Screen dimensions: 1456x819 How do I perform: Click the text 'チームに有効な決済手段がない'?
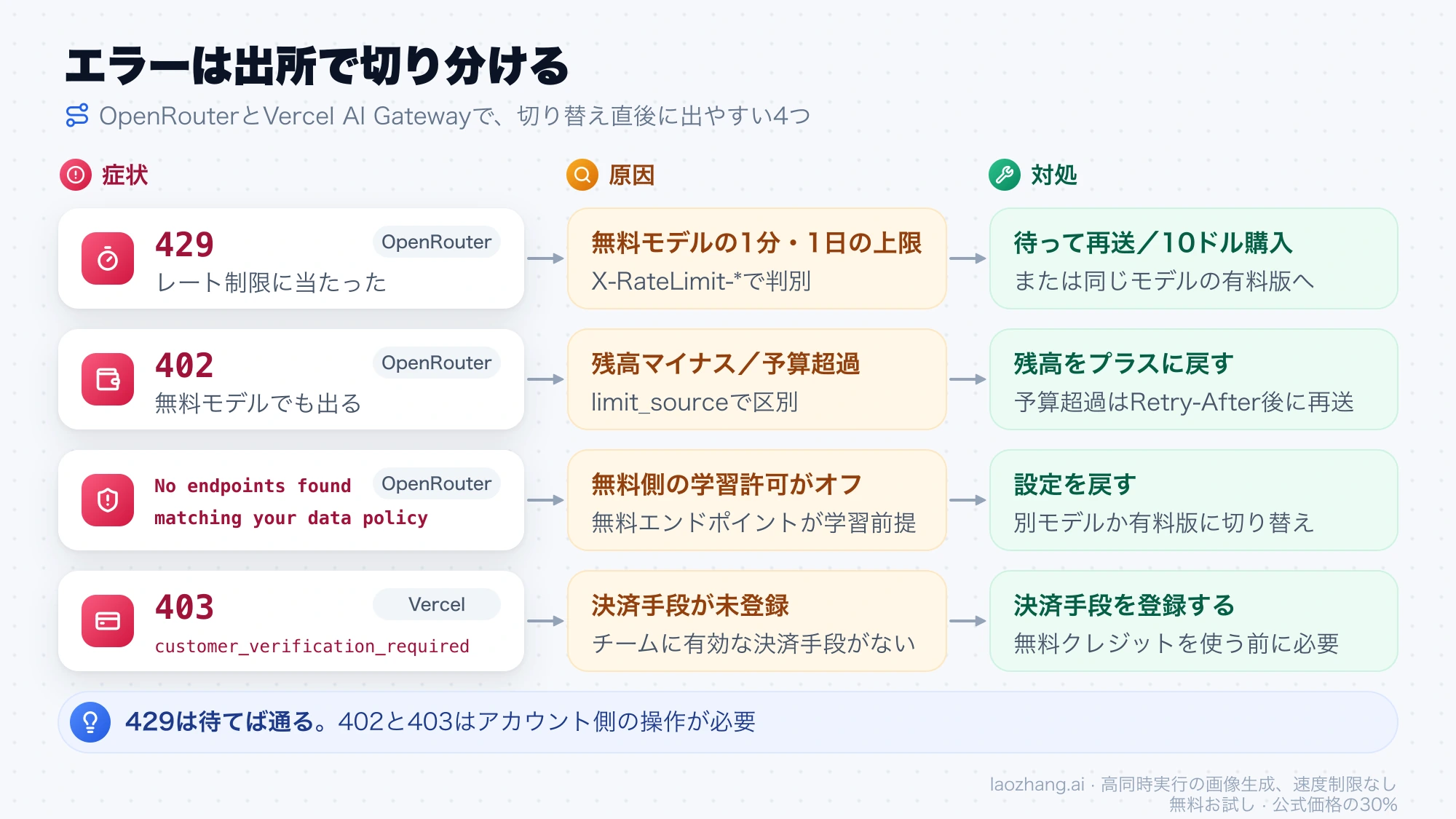click(753, 644)
